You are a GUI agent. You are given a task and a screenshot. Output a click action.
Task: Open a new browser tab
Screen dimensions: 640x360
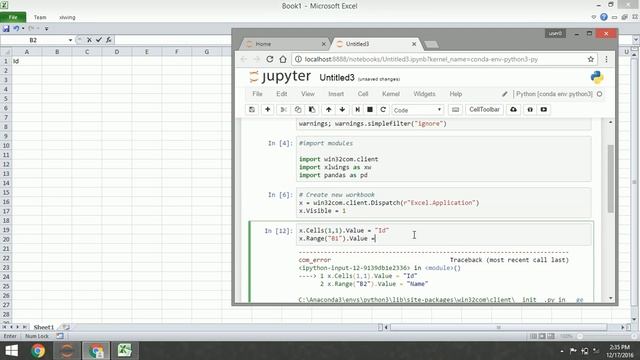[x=431, y=44]
